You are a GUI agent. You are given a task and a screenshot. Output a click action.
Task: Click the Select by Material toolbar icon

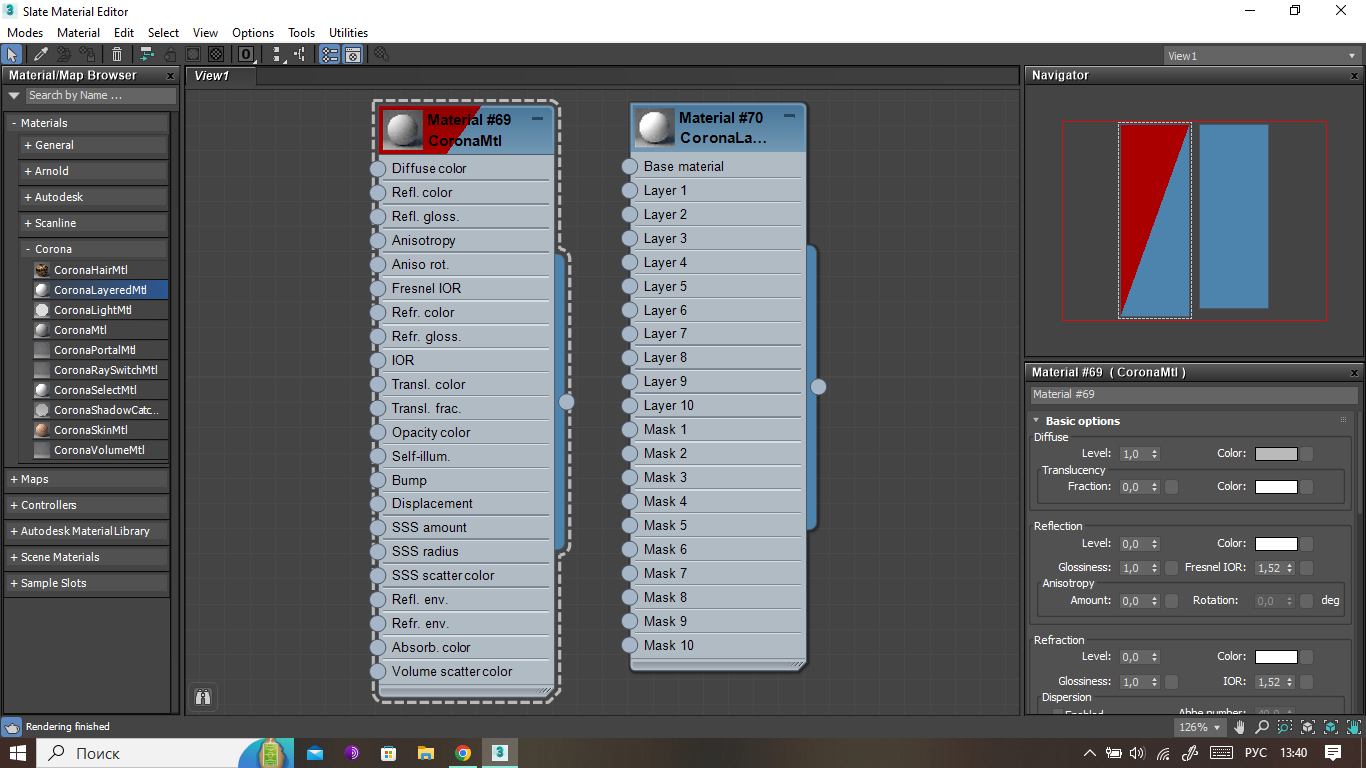(x=381, y=54)
